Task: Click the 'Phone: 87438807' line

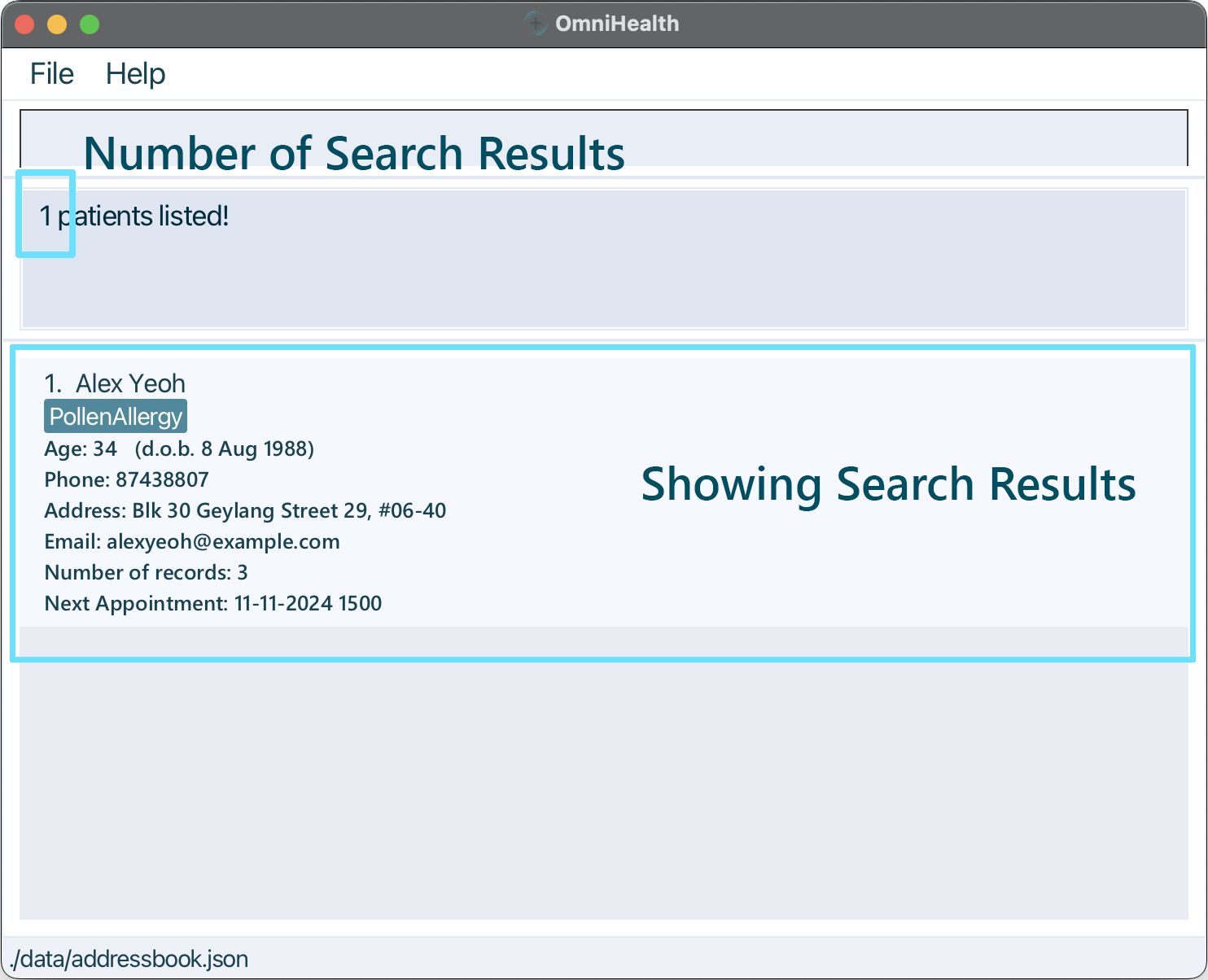Action: (x=126, y=479)
